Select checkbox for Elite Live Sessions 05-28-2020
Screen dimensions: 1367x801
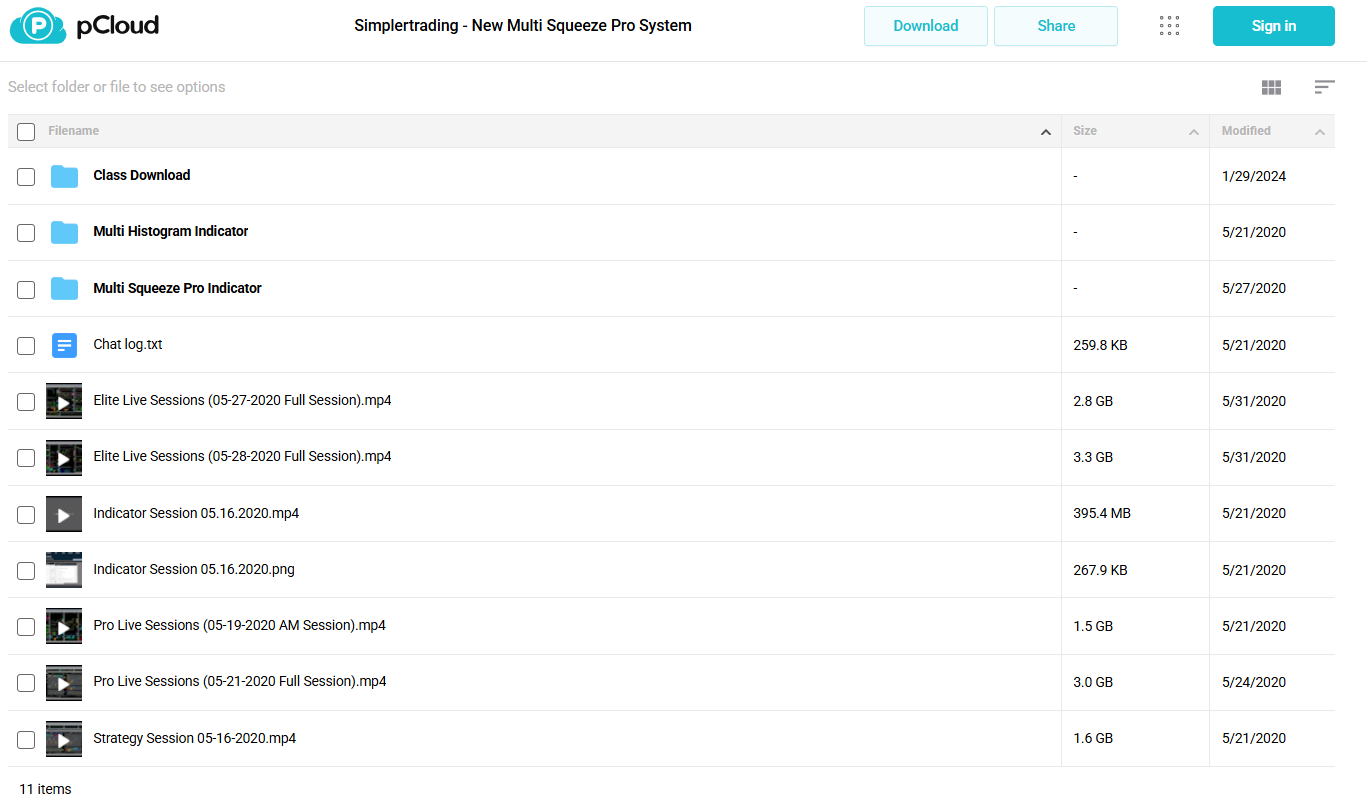[26, 458]
